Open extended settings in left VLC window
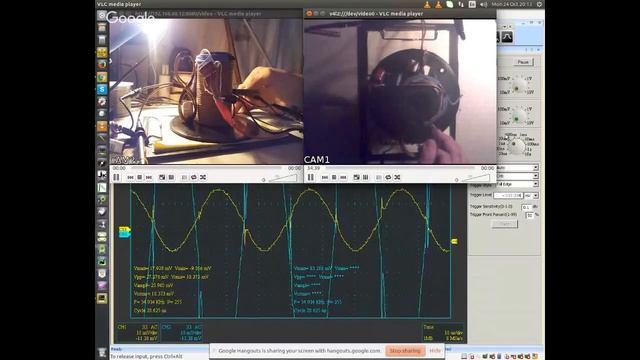The height and width of the screenshot is (360, 640). (x=171, y=177)
